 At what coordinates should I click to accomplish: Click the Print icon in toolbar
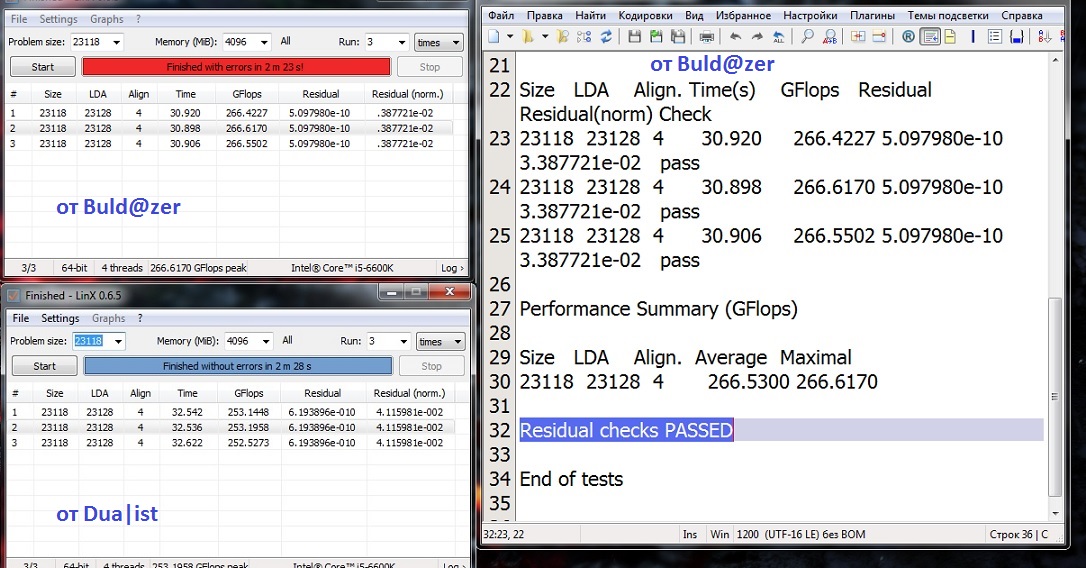click(x=707, y=37)
